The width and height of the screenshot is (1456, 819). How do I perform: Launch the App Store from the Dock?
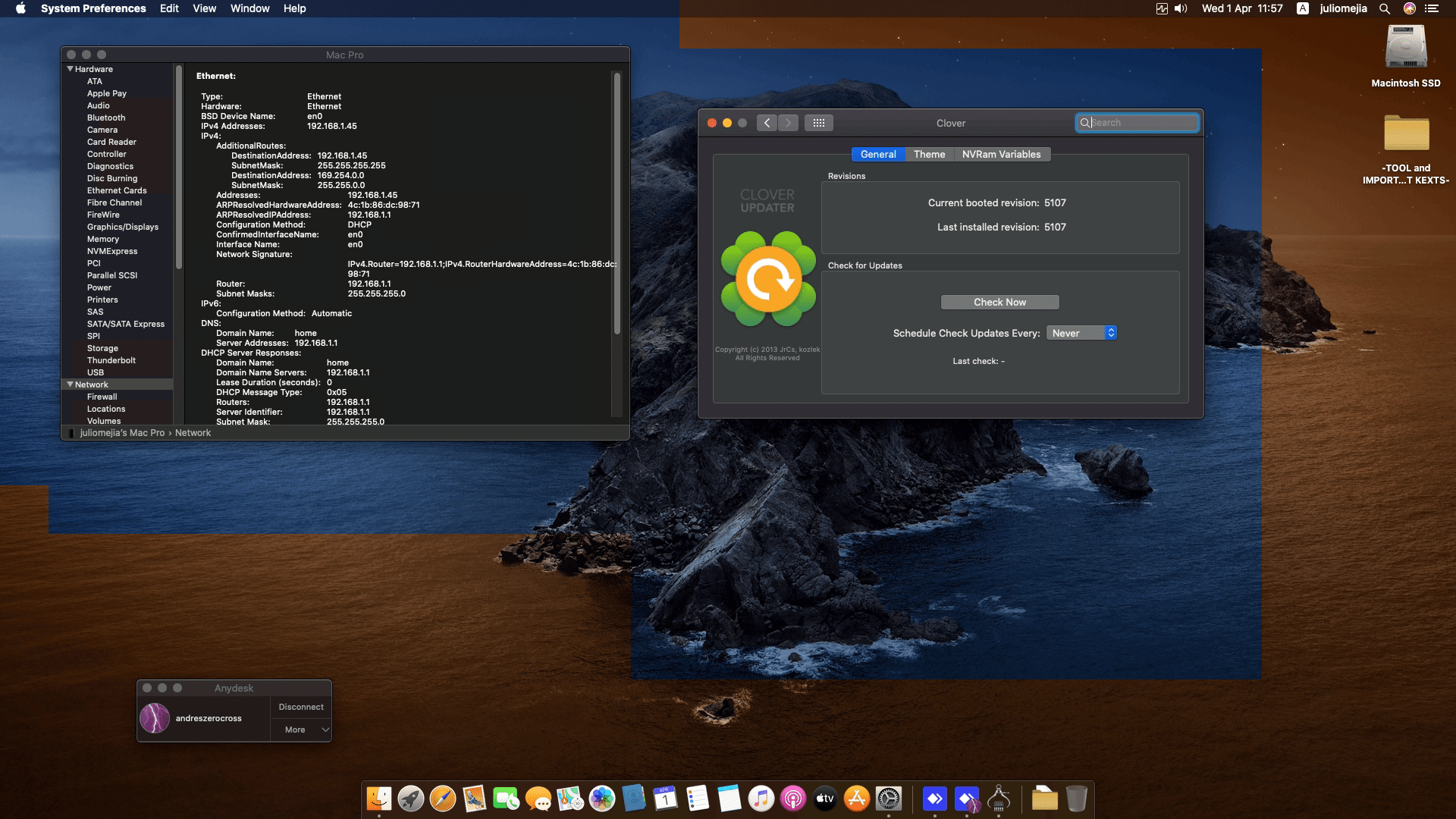[x=856, y=799]
